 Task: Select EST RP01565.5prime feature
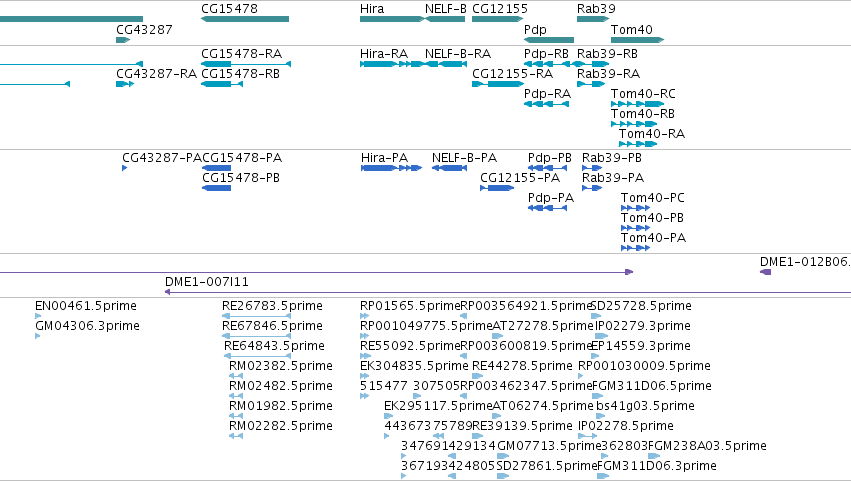click(x=364, y=317)
